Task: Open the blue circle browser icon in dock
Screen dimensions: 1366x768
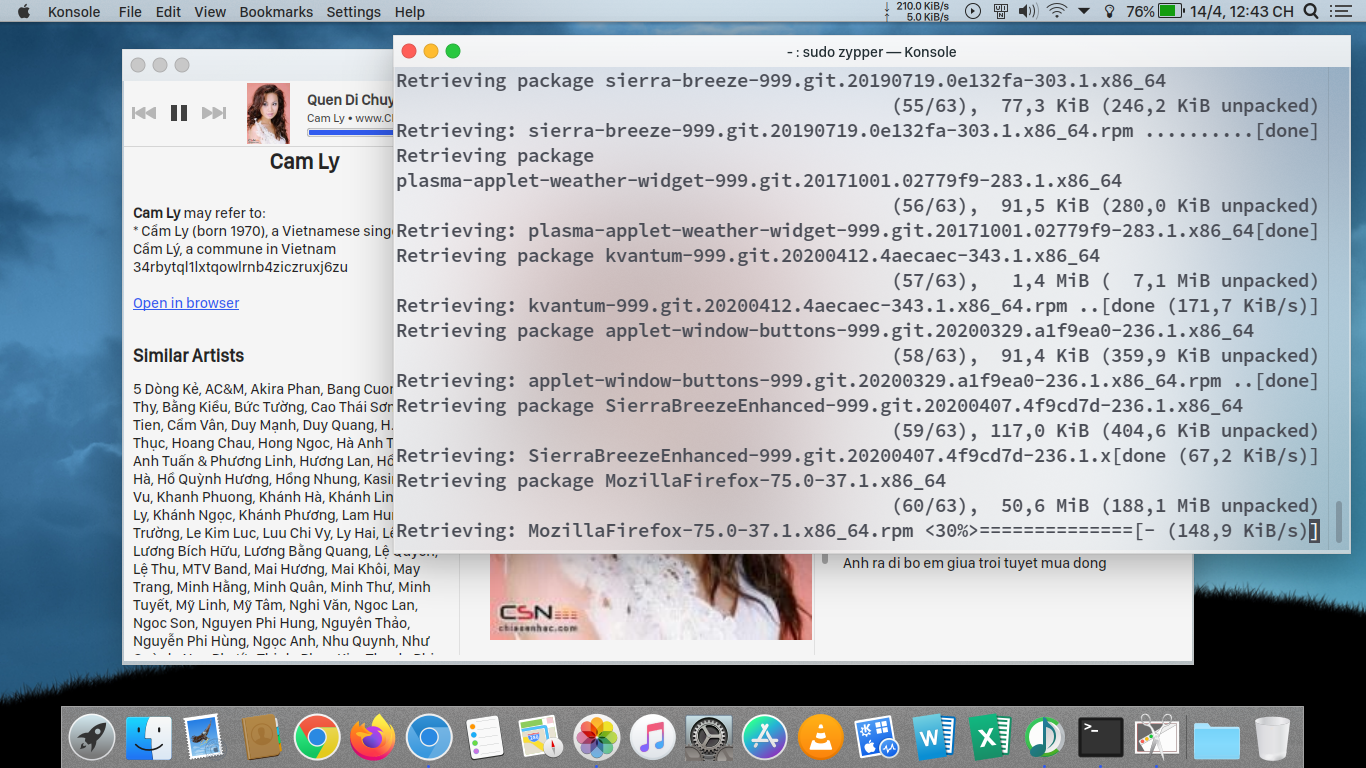Action: click(429, 738)
